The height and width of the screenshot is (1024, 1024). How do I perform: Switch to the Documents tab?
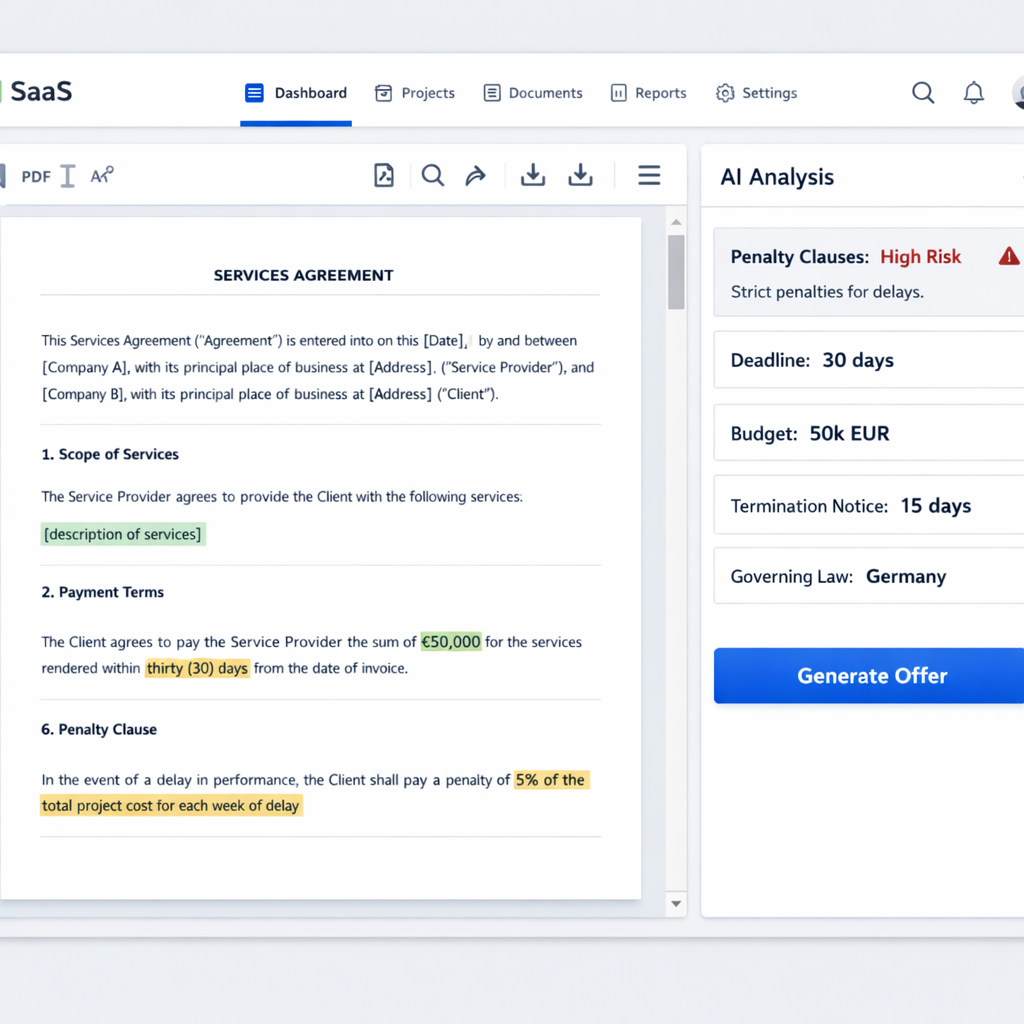533,92
